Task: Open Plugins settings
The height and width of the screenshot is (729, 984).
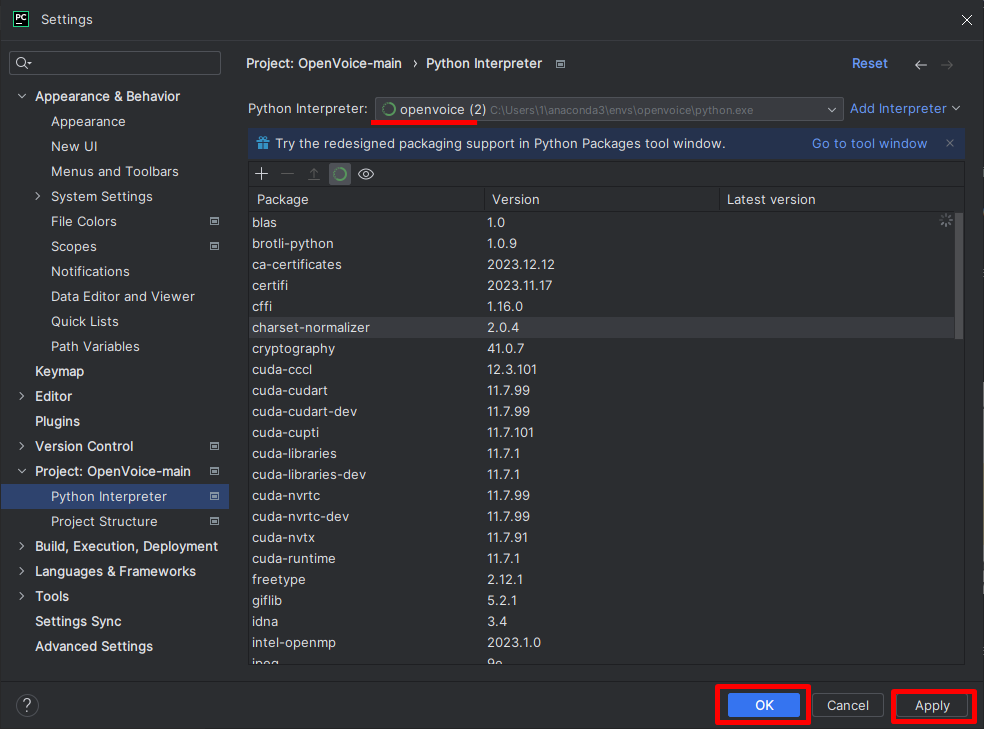Action: [57, 421]
